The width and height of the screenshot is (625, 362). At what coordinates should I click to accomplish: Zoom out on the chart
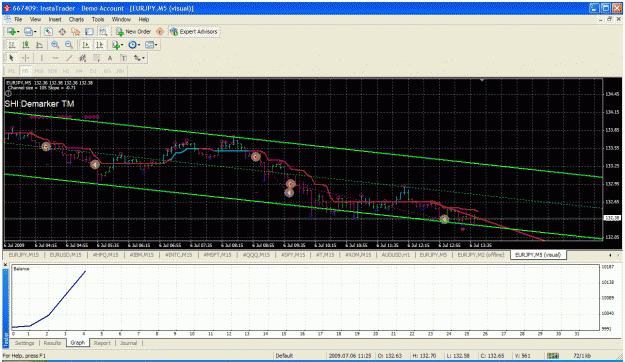pos(69,45)
